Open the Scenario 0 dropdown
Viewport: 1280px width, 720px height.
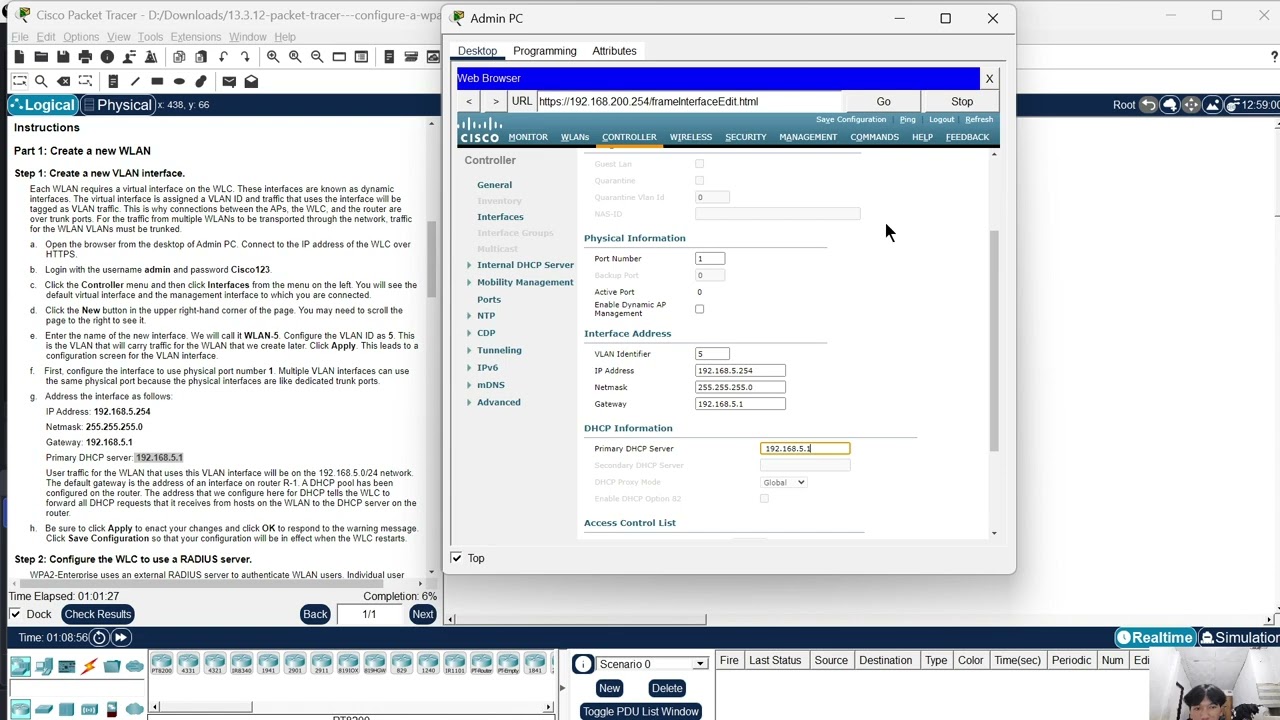point(652,664)
